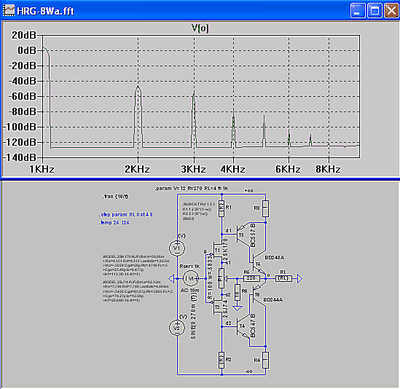The height and width of the screenshot is (389, 400).
Task: Click the .tran simulation directive
Action: [x=116, y=197]
